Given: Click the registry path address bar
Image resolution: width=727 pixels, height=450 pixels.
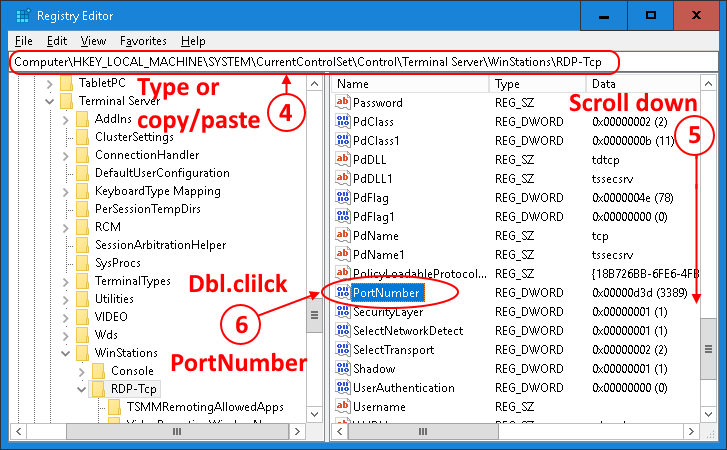Looking at the screenshot, I should [364, 62].
